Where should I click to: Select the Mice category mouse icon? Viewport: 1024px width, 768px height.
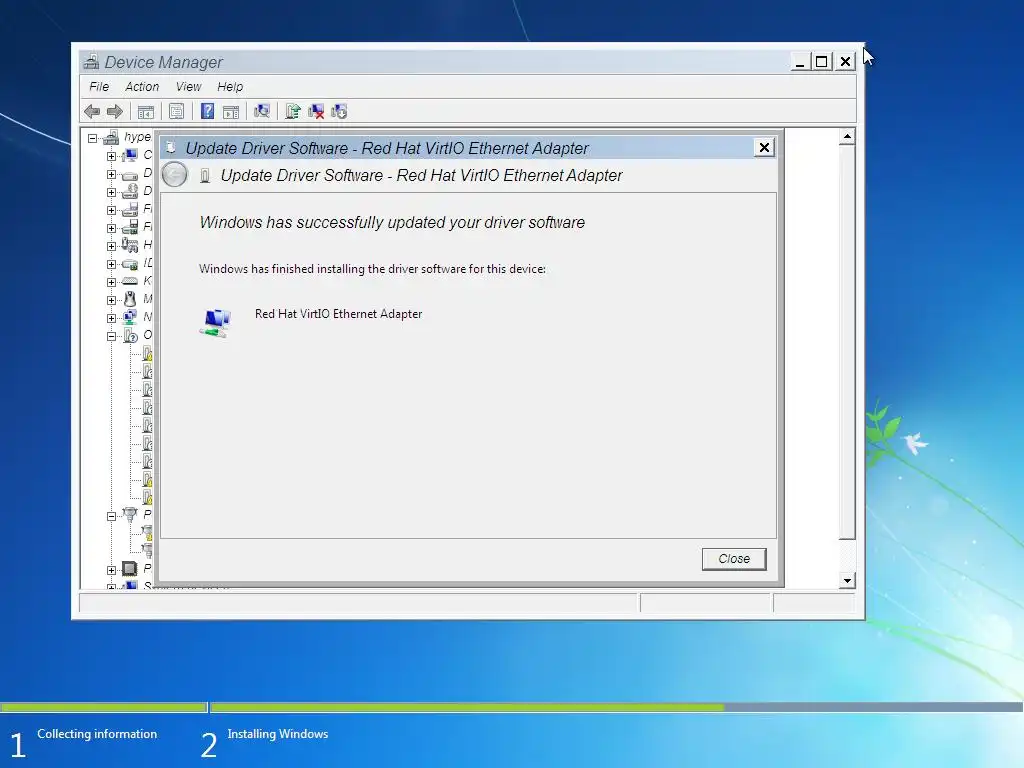tap(130, 299)
